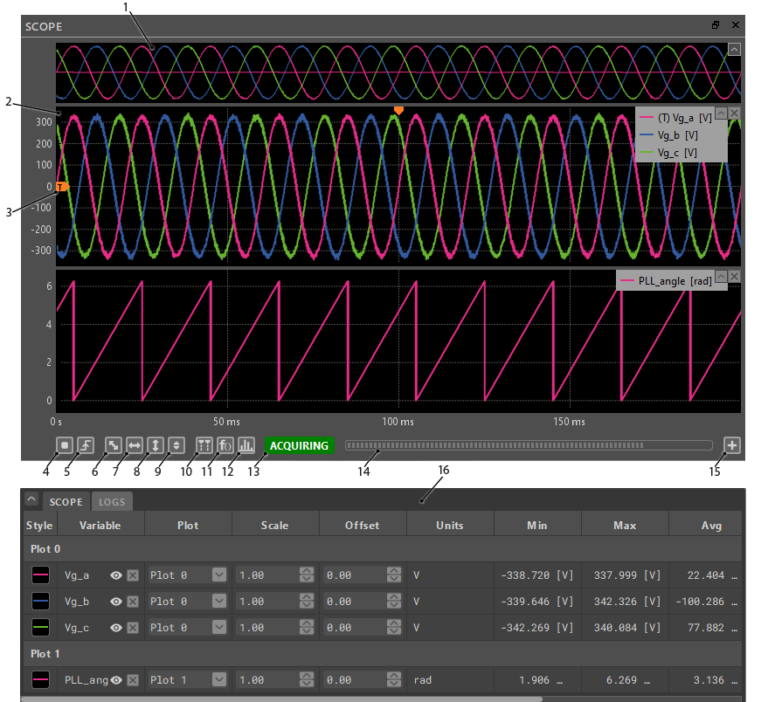Open the Vg_a style color swatch
The image size is (768, 702).
pyautogui.click(x=41, y=575)
